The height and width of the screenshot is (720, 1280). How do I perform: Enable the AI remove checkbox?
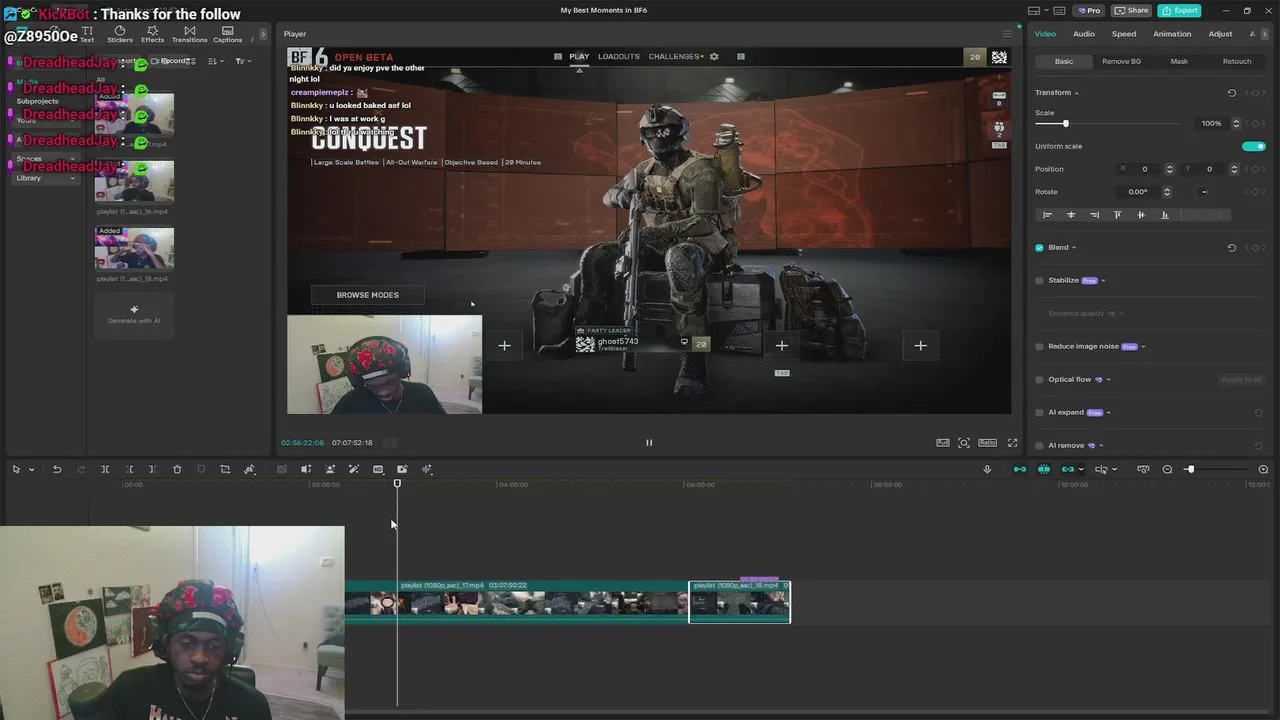(1040, 445)
